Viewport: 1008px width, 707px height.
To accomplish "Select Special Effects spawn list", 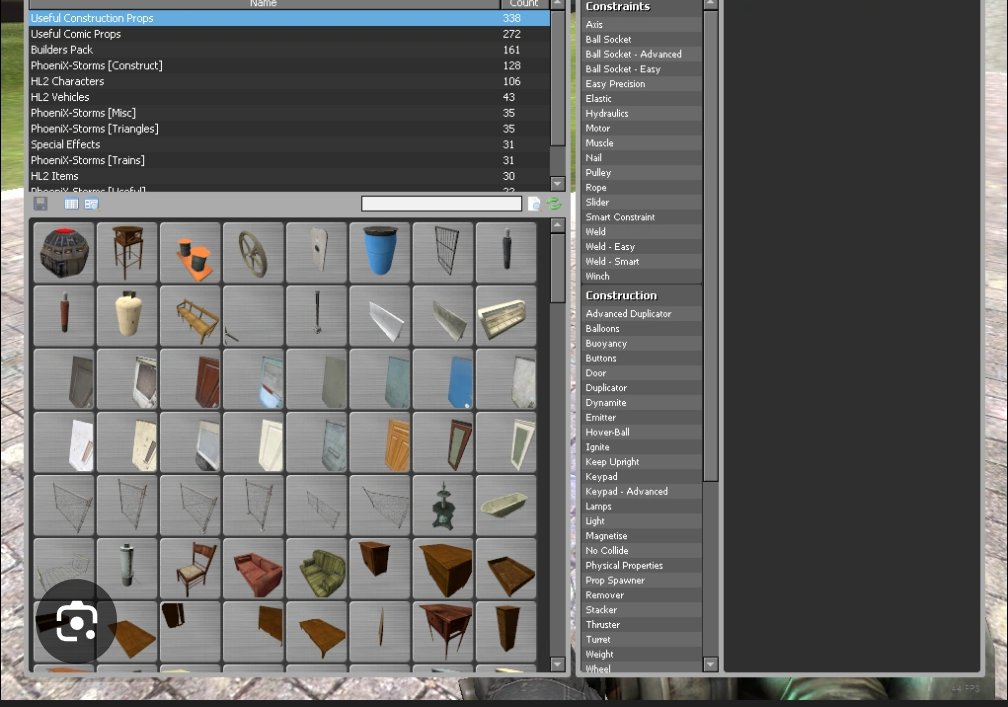I will pos(289,144).
